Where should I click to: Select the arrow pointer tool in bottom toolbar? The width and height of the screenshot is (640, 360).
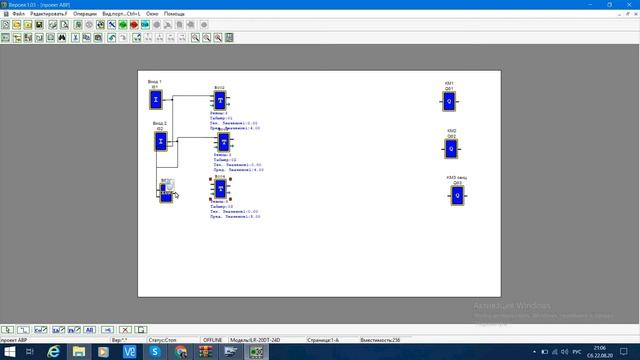7,329
